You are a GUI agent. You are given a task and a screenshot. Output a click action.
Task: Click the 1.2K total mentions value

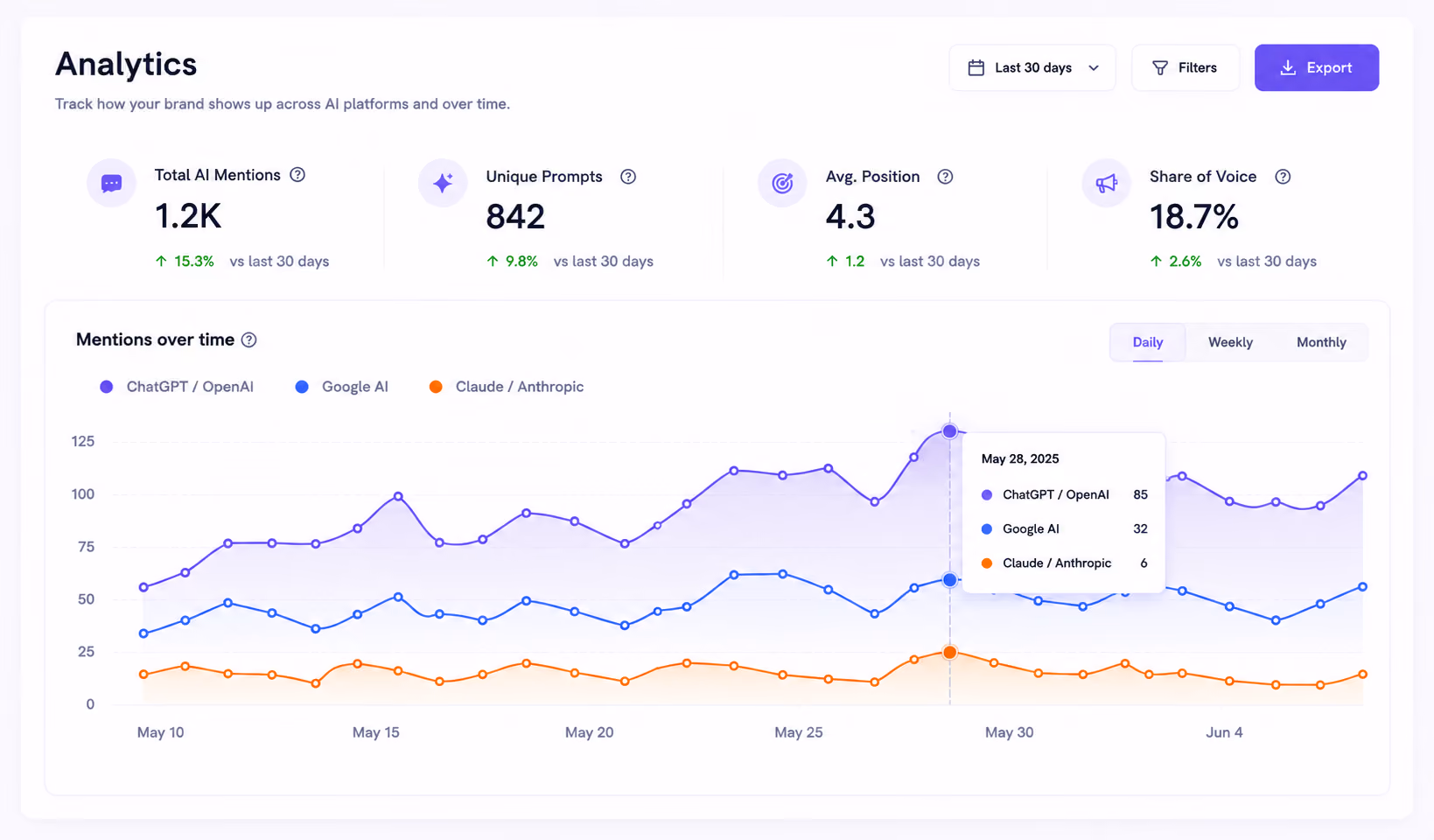click(x=188, y=216)
